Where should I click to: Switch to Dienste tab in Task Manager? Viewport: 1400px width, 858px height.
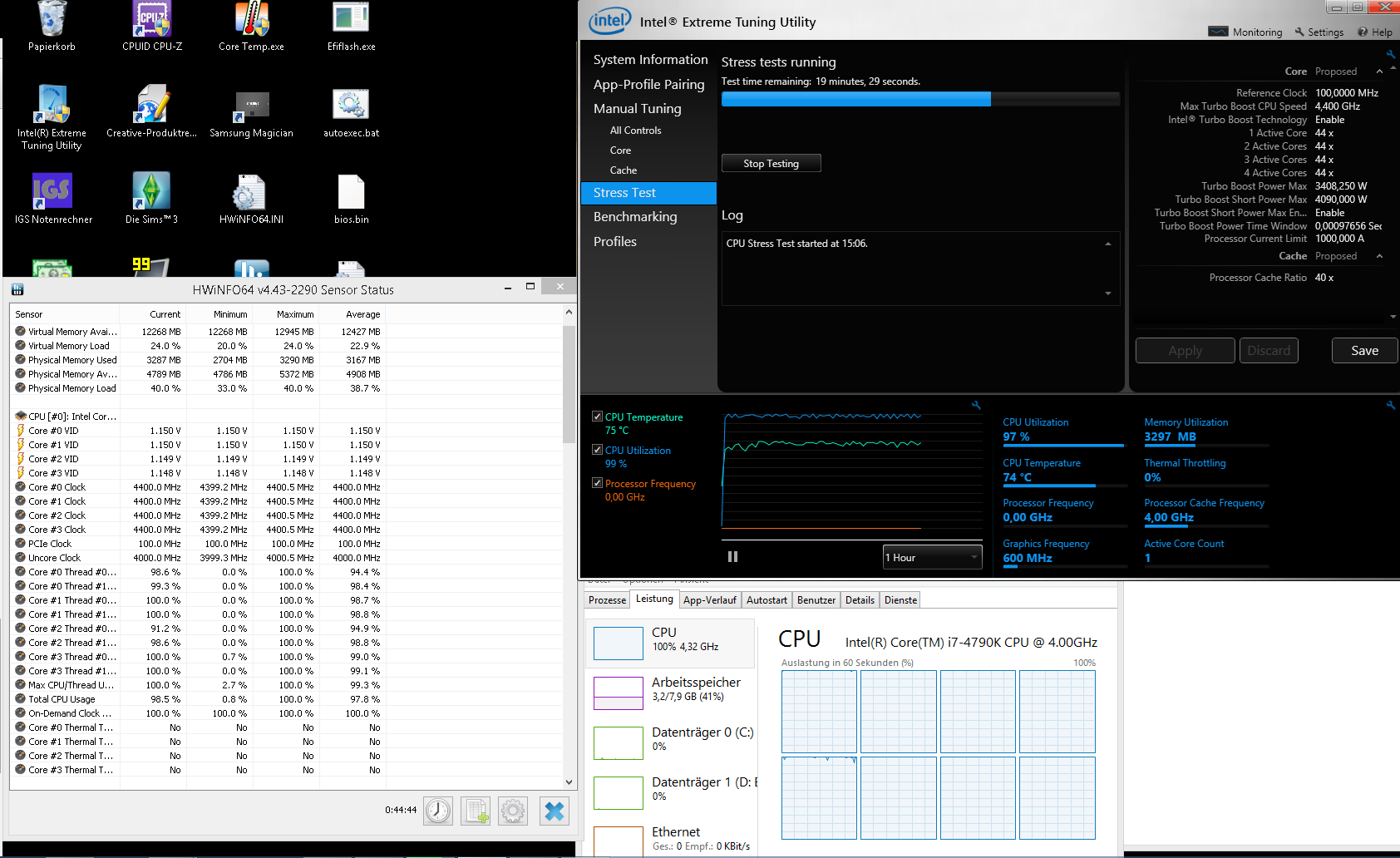[x=900, y=600]
